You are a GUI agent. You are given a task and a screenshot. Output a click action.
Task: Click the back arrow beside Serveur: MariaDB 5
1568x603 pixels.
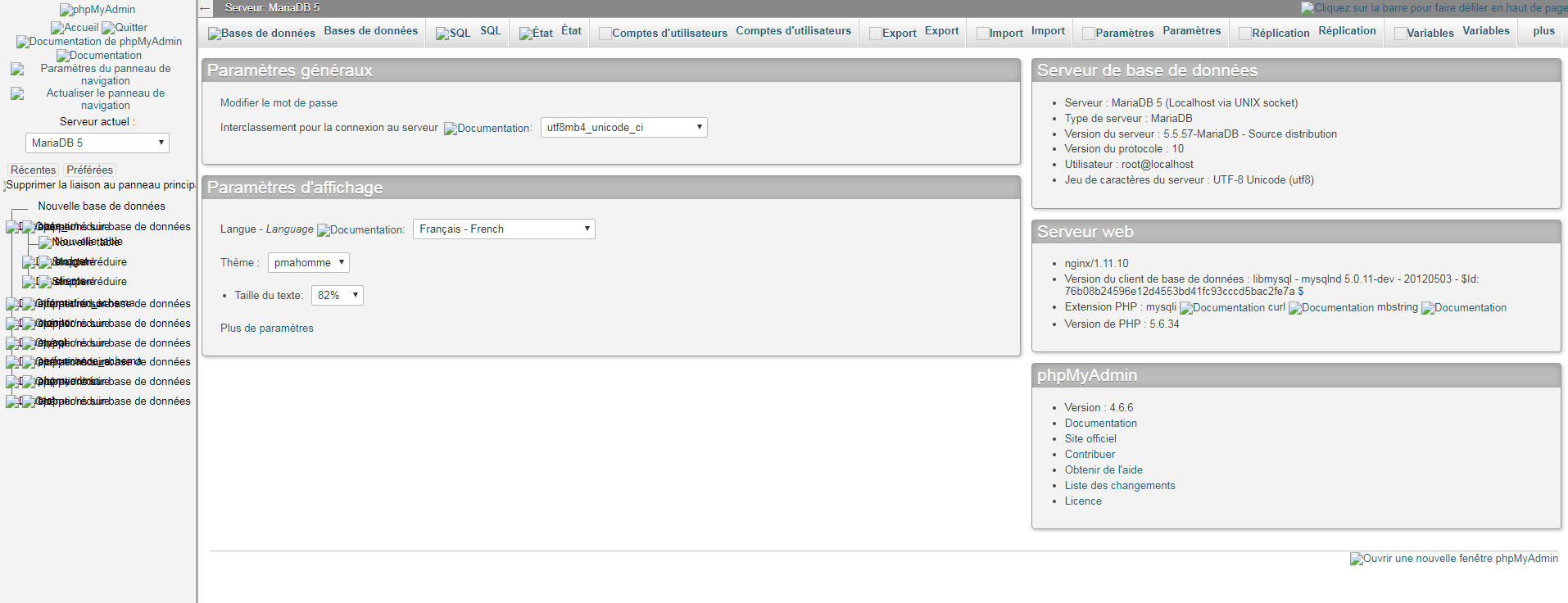tap(206, 8)
